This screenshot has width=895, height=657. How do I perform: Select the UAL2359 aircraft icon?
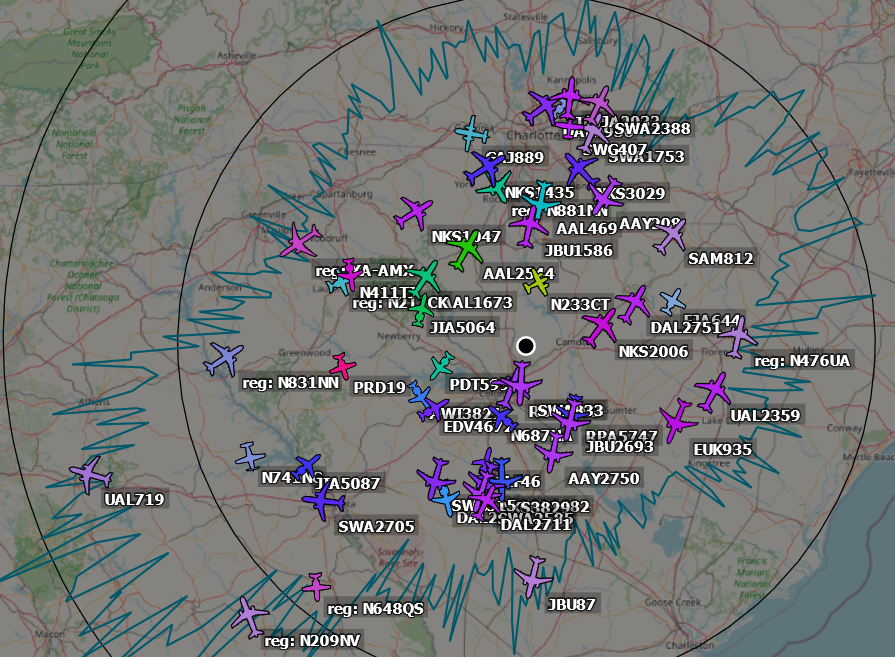pos(716,390)
